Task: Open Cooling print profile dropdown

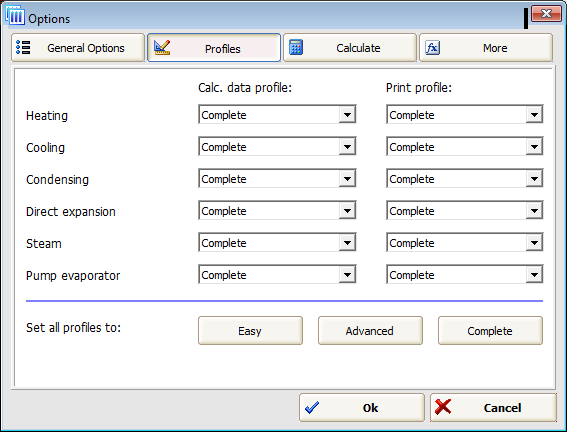Action: 464,146
